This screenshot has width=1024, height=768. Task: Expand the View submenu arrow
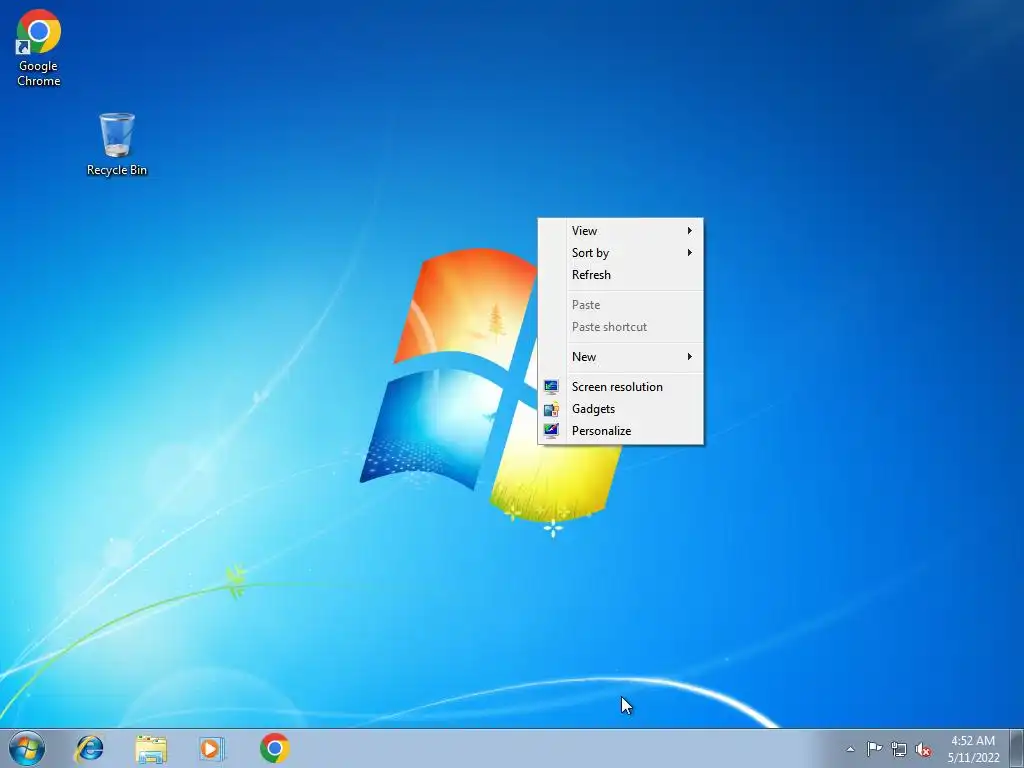pos(690,231)
